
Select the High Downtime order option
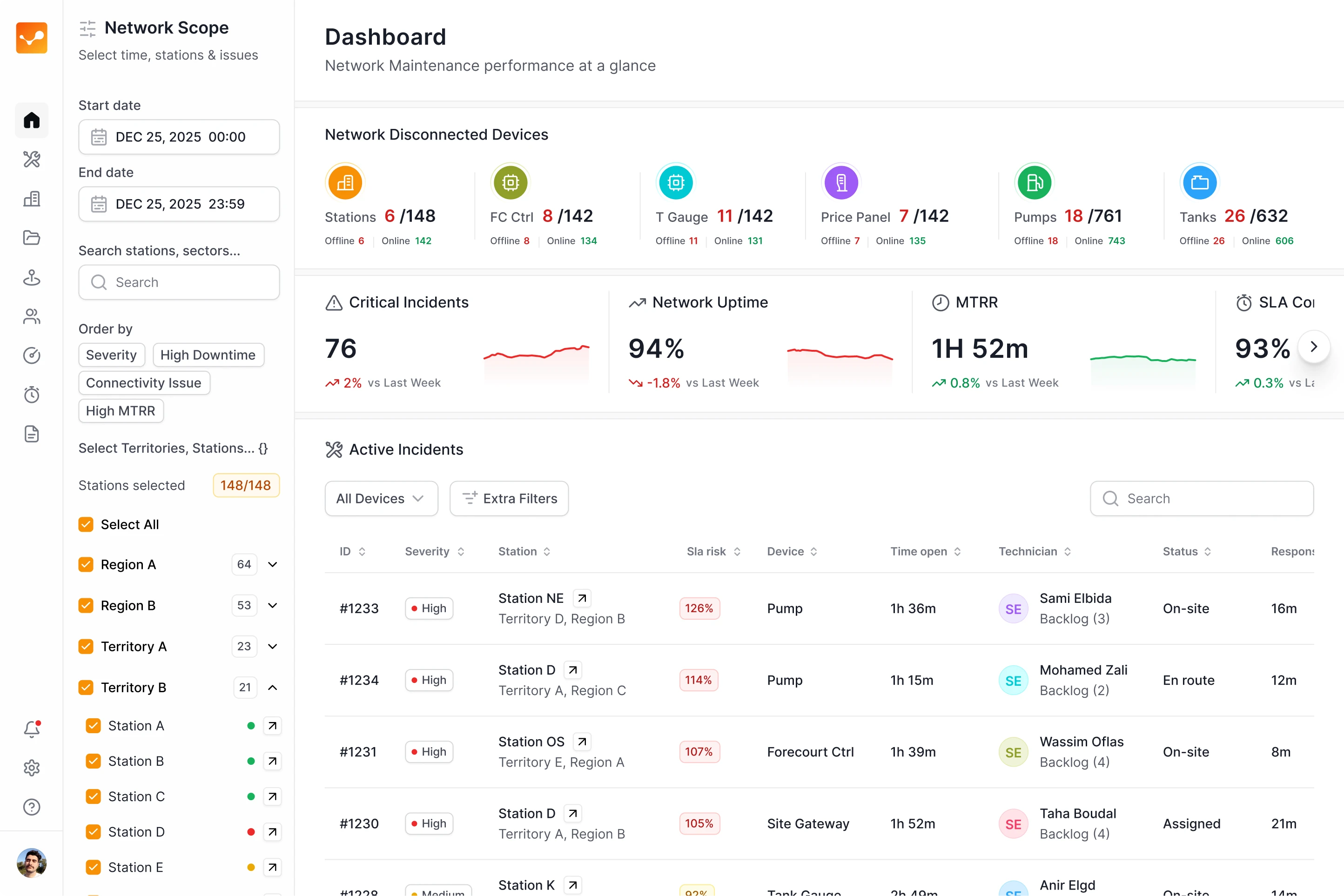(x=208, y=355)
